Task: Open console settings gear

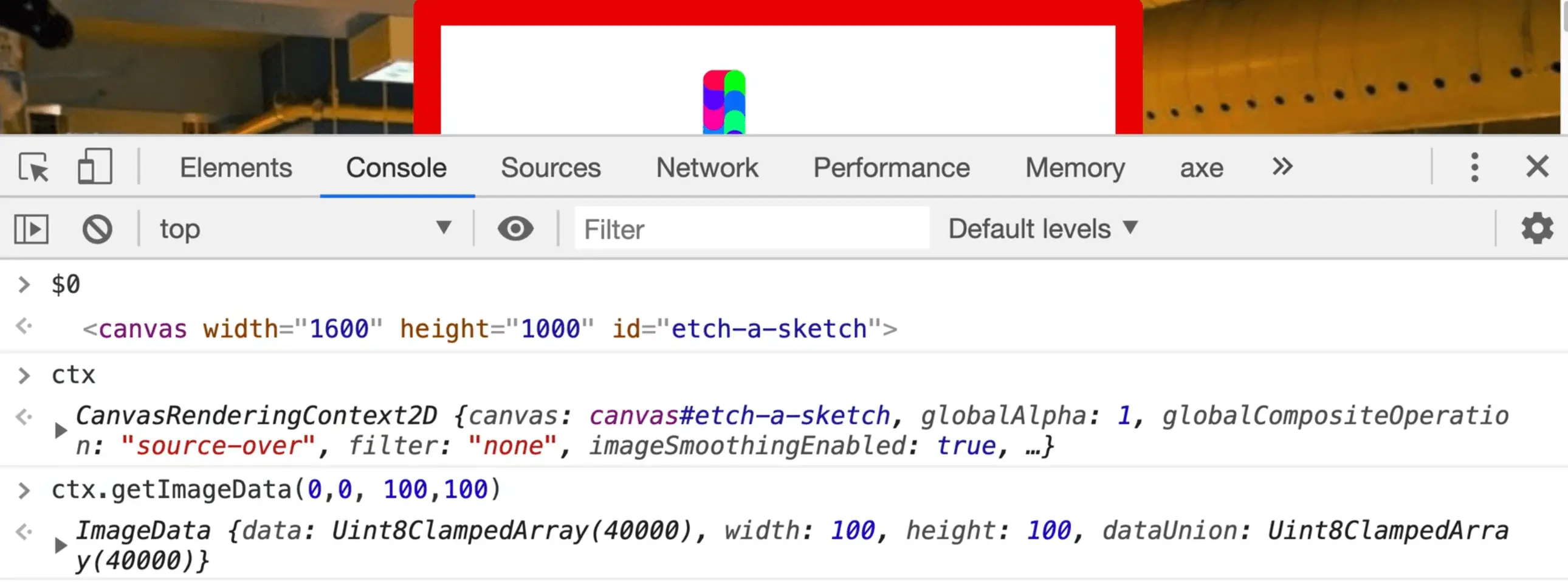Action: (x=1536, y=229)
